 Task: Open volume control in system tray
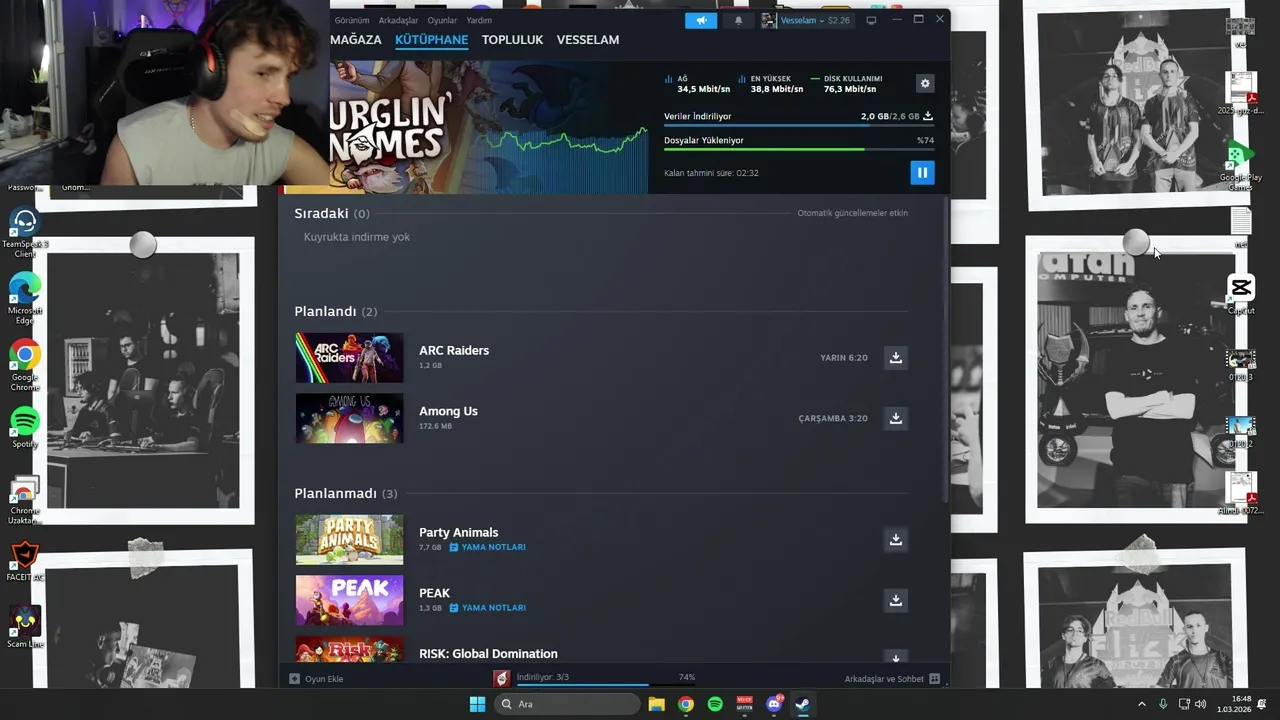pos(1200,704)
